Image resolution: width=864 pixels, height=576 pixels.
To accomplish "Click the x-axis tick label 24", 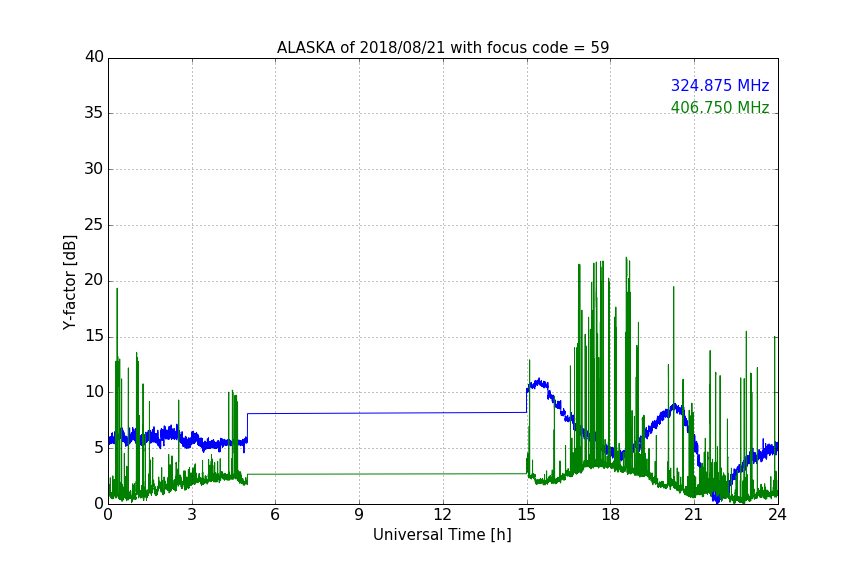I will tap(777, 515).
